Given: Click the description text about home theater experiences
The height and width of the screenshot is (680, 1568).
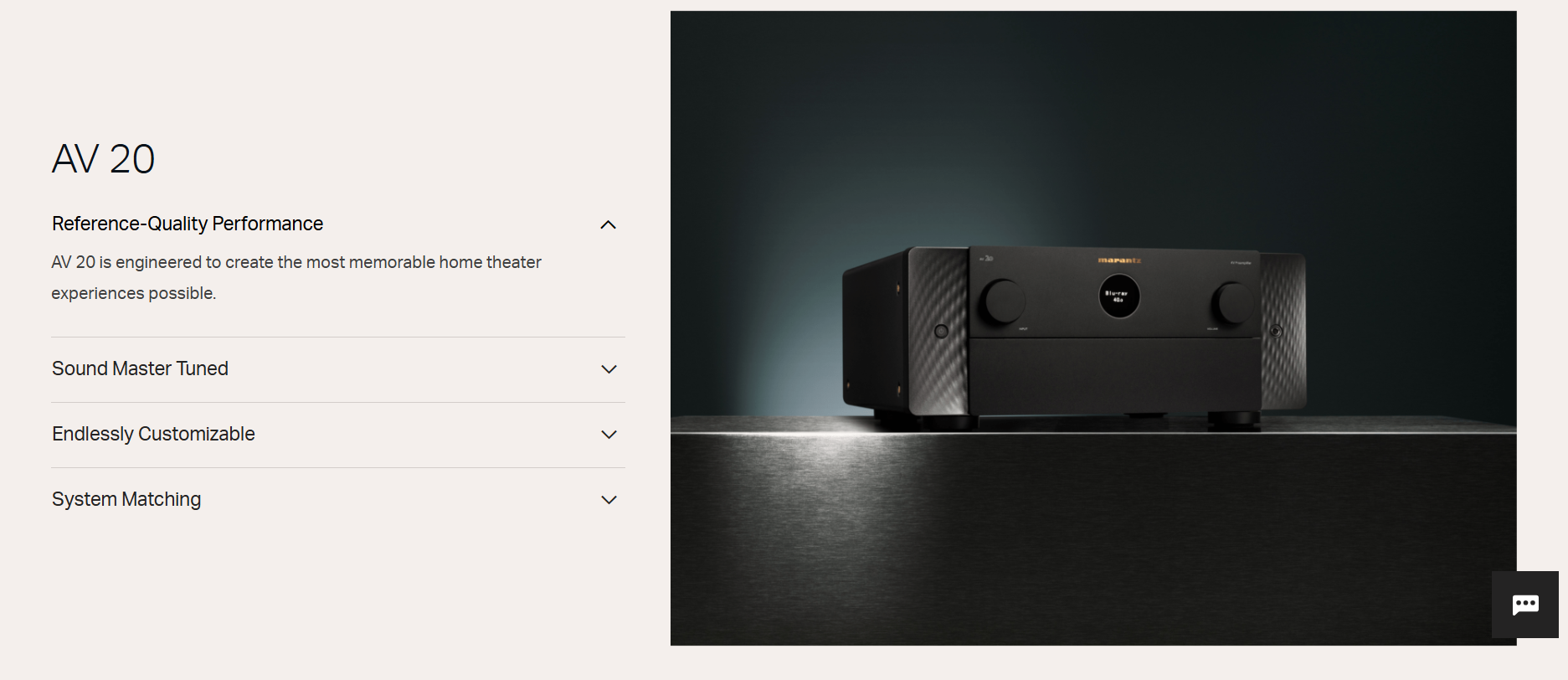Looking at the screenshot, I should click(x=296, y=277).
